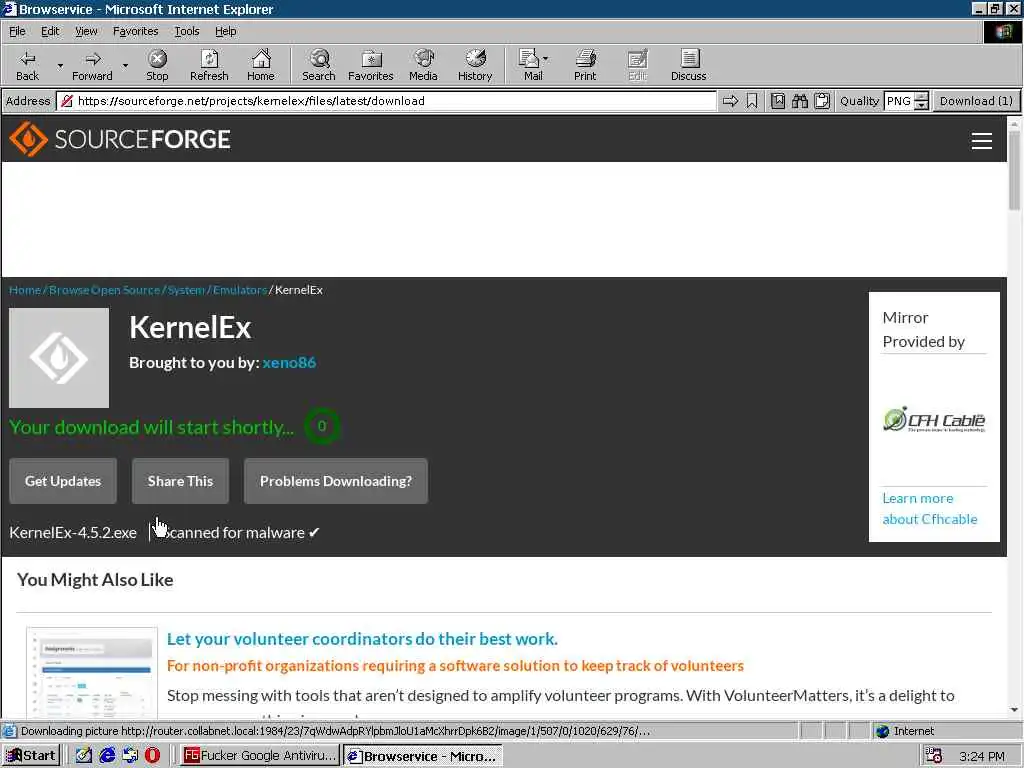The width and height of the screenshot is (1024, 768).
Task: Click the binoculars find icon
Action: pyautogui.click(x=800, y=101)
